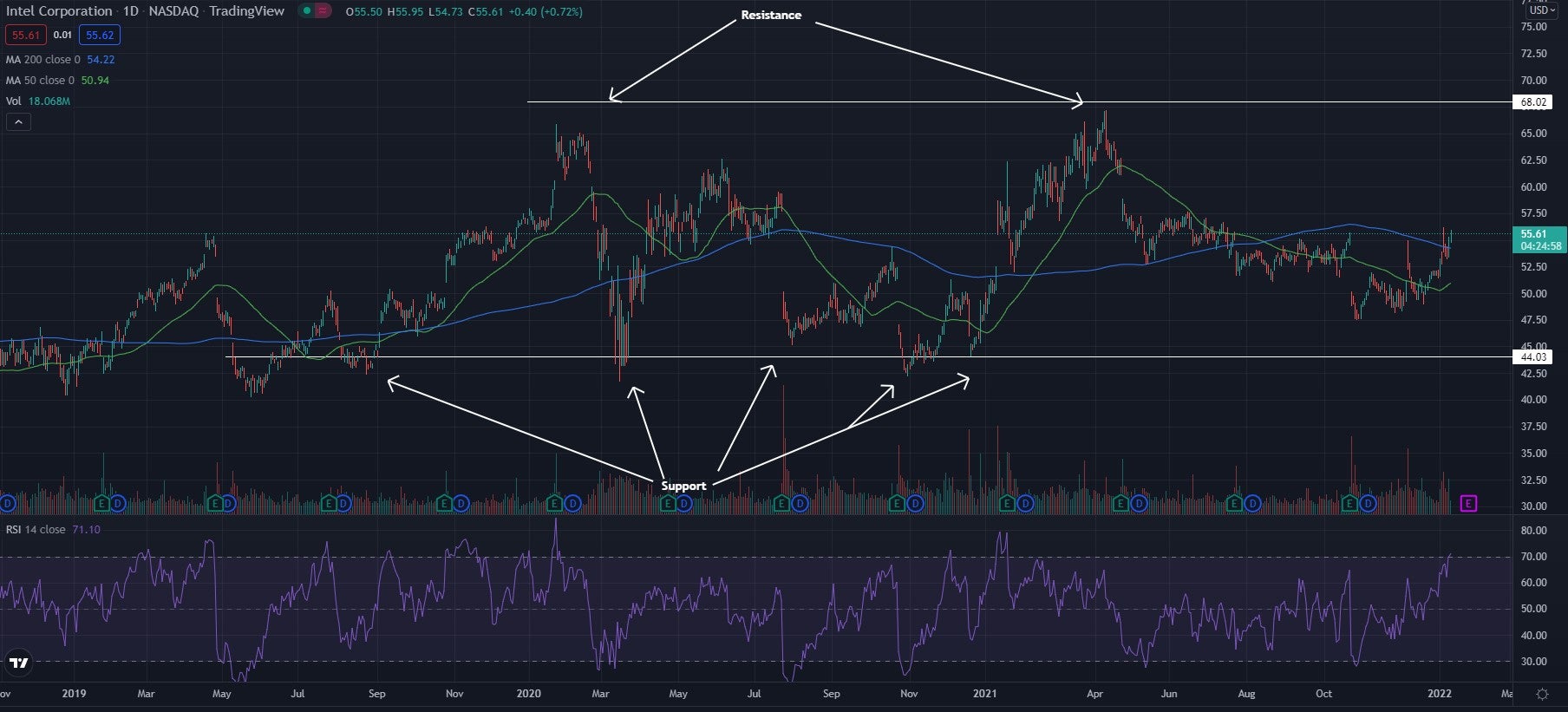Click the 2020 label on time axis
1568x712 pixels.
click(528, 694)
